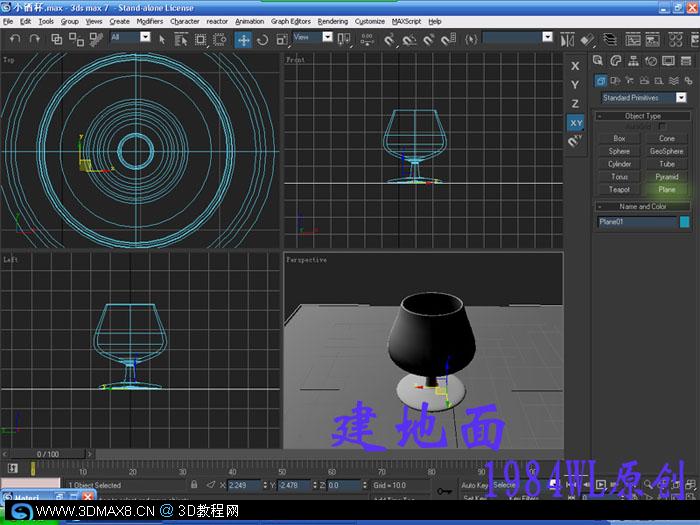Open the selection filter All dropdown
Image resolution: width=700 pixels, height=525 pixels.
point(146,37)
